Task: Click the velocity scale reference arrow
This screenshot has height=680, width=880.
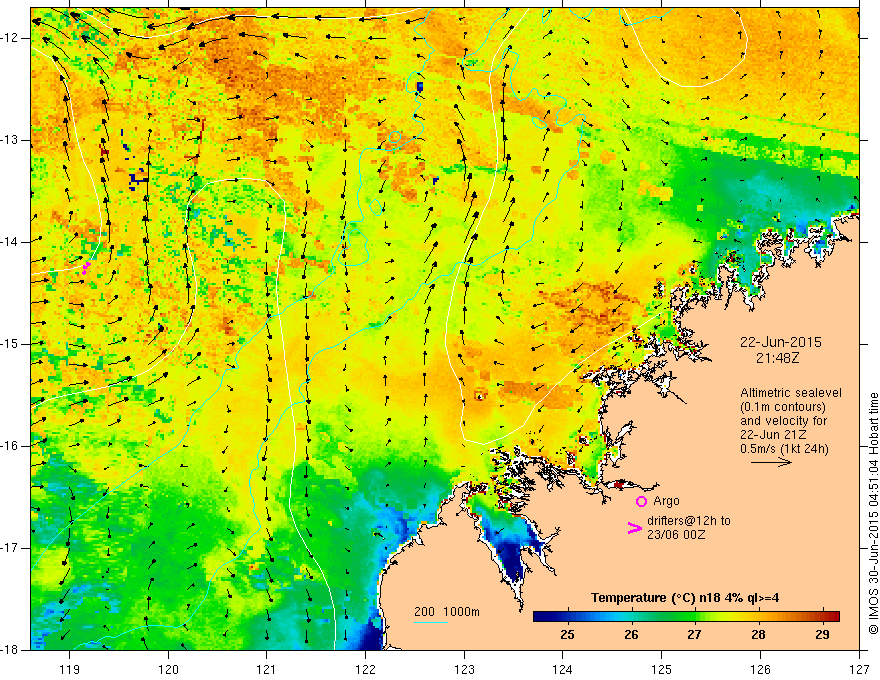Action: click(x=771, y=462)
